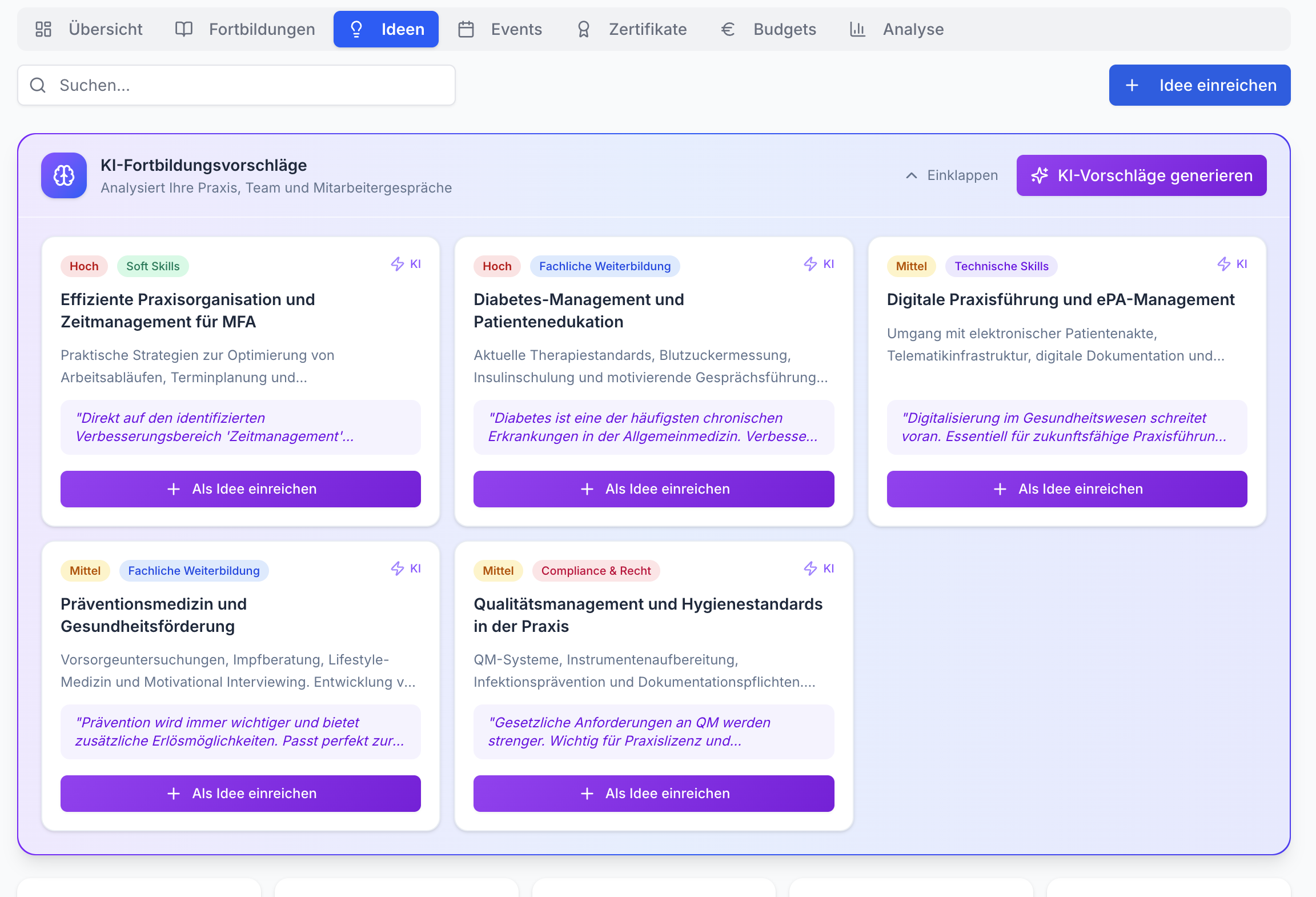Viewport: 1316px width, 897px height.
Task: Click the KI lightning icon on Präventionsmedizin card
Action: pyautogui.click(x=398, y=568)
